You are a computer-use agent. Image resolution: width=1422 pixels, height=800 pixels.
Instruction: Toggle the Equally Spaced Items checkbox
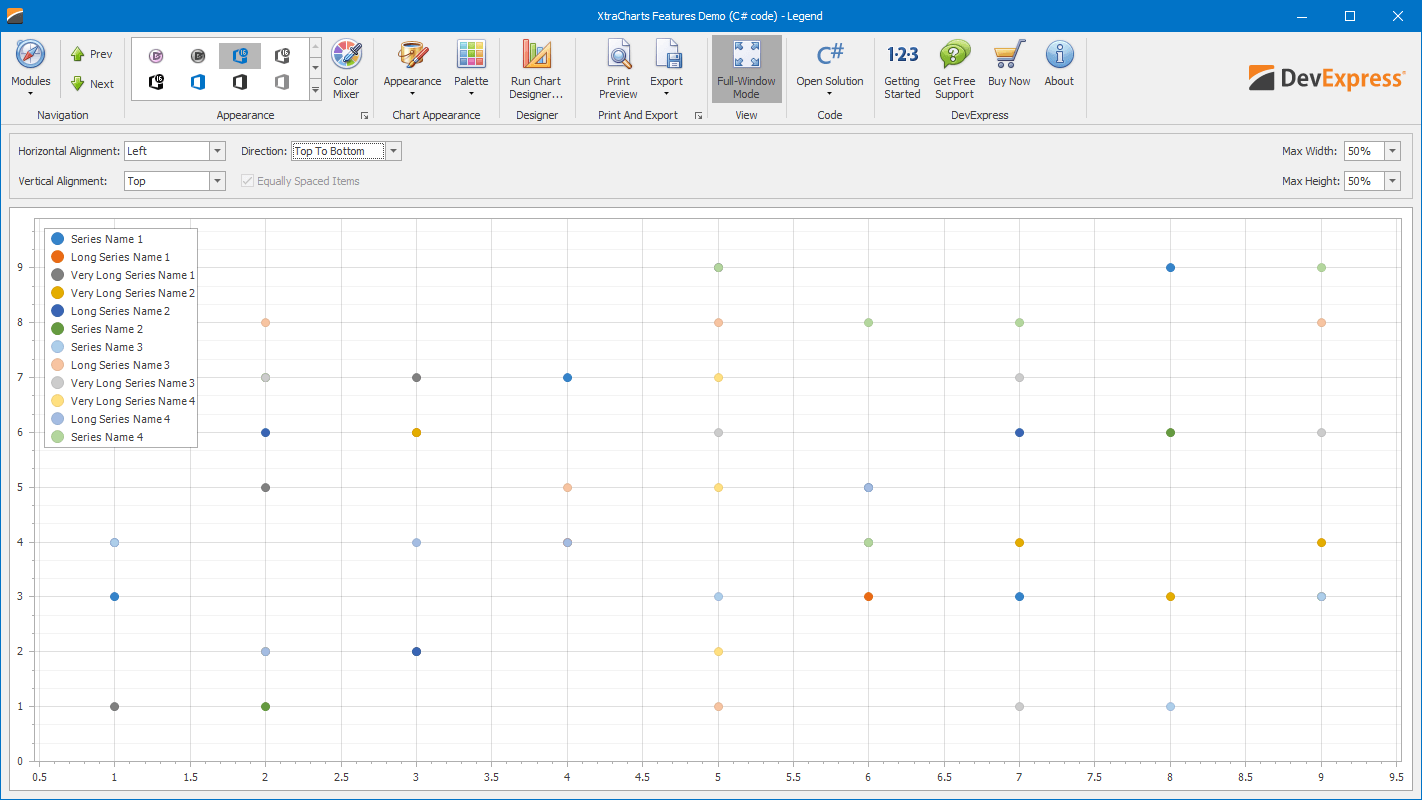pos(247,181)
